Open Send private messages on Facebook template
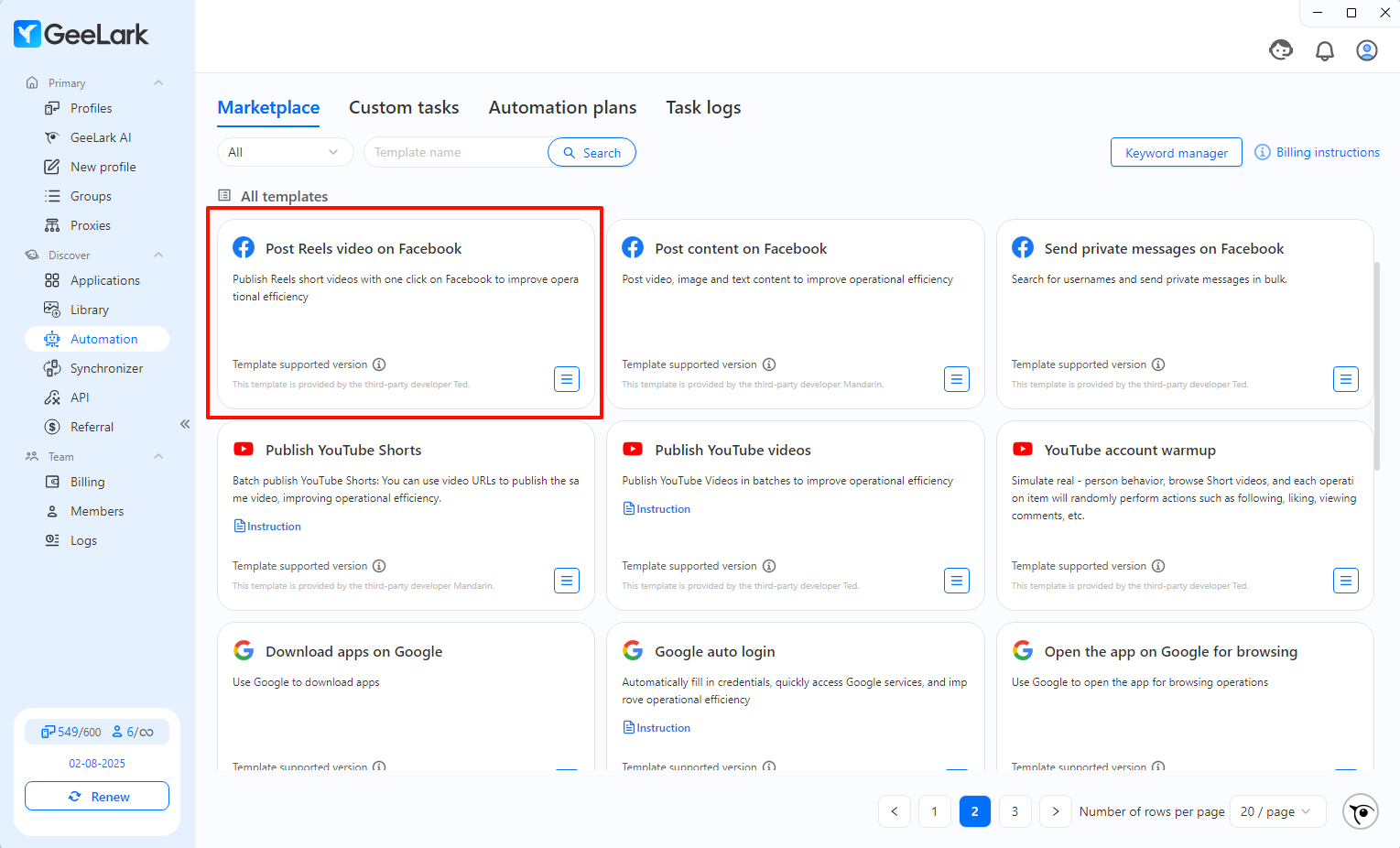Image resolution: width=1400 pixels, height=848 pixels. tap(1185, 314)
